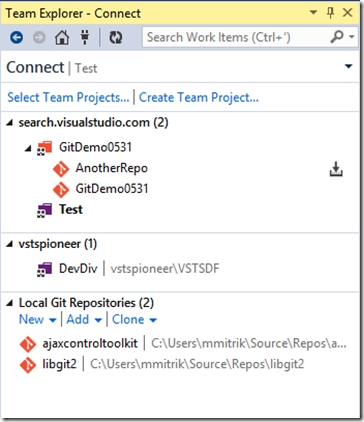Select the libgit2 local repository
Viewport: 364px width, 422px height.
pos(60,364)
